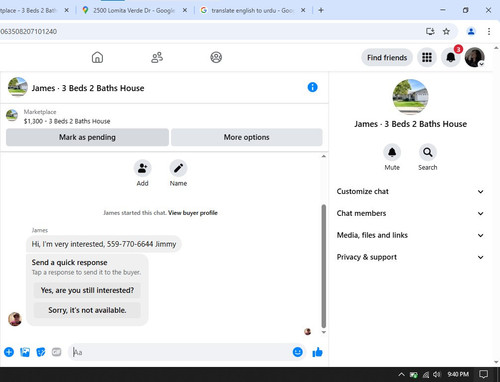Click the listing thumbnail in chat header
Image resolution: width=500 pixels, height=382 pixels.
18,87
